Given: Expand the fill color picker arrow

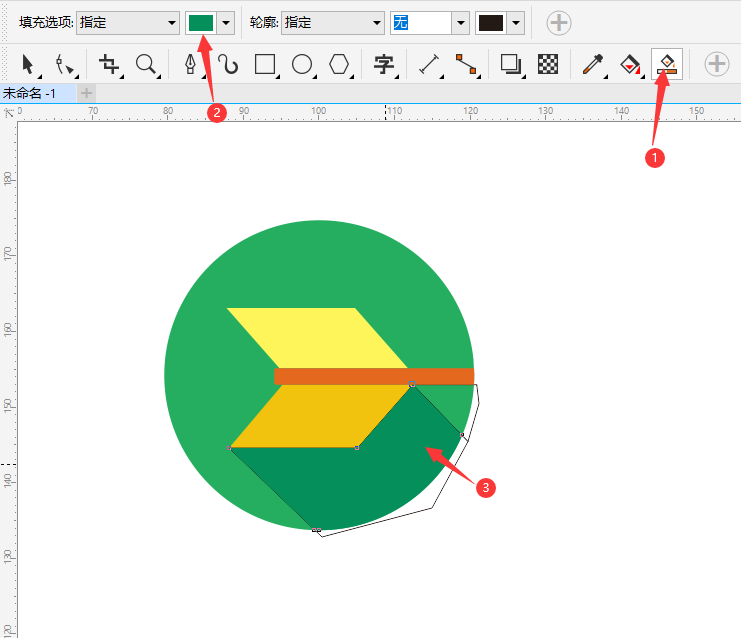Looking at the screenshot, I should click(226, 23).
